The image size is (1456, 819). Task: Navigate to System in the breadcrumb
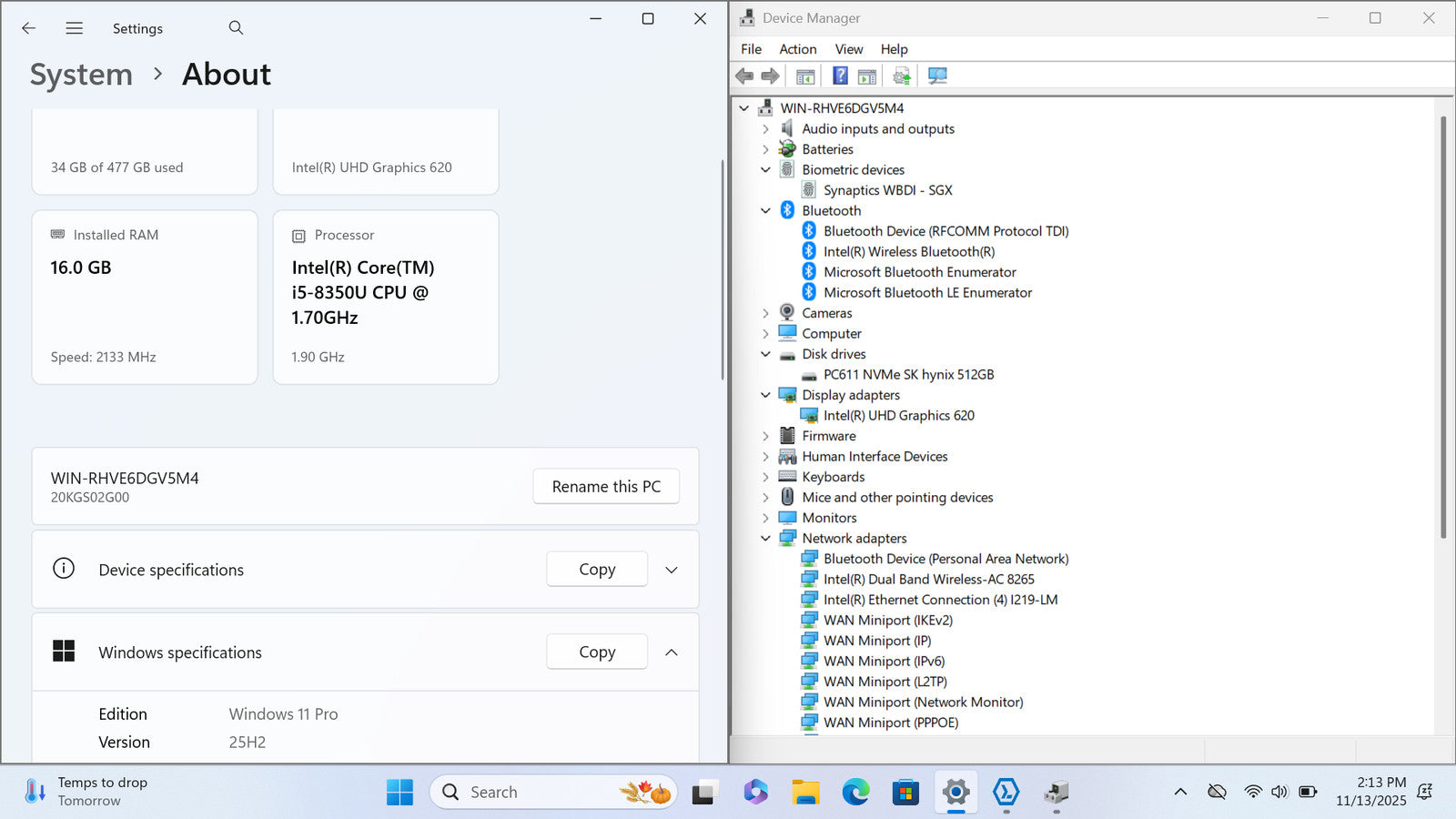81,75
